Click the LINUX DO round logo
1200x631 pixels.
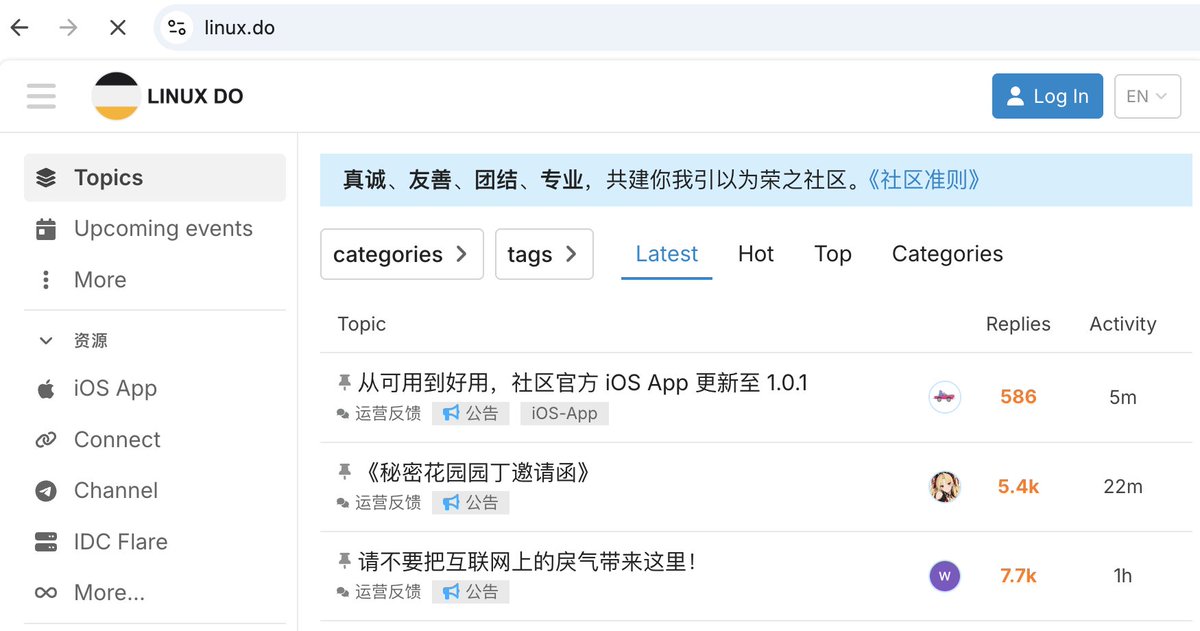116,96
